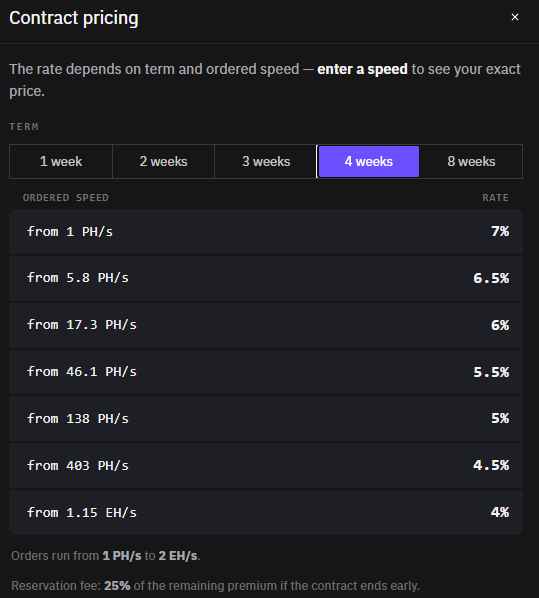Select the 1 week term
This screenshot has width=539, height=598.
61,161
